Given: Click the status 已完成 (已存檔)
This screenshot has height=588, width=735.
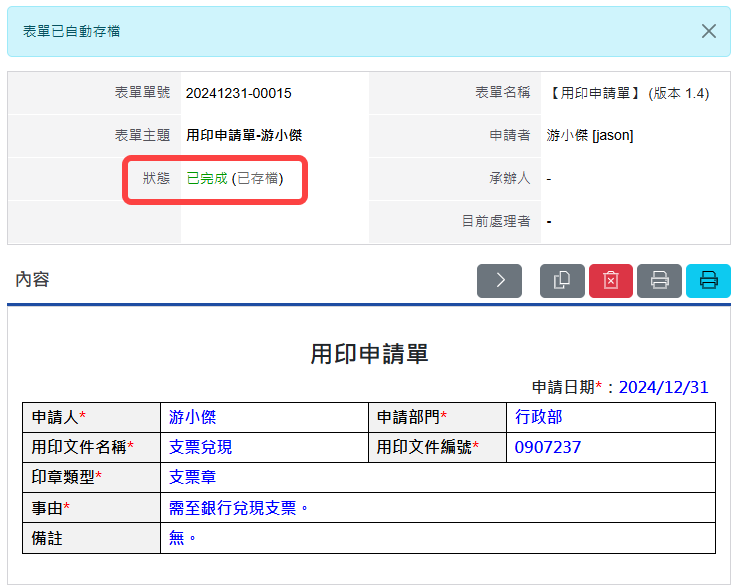Looking at the screenshot, I should click(x=235, y=179).
